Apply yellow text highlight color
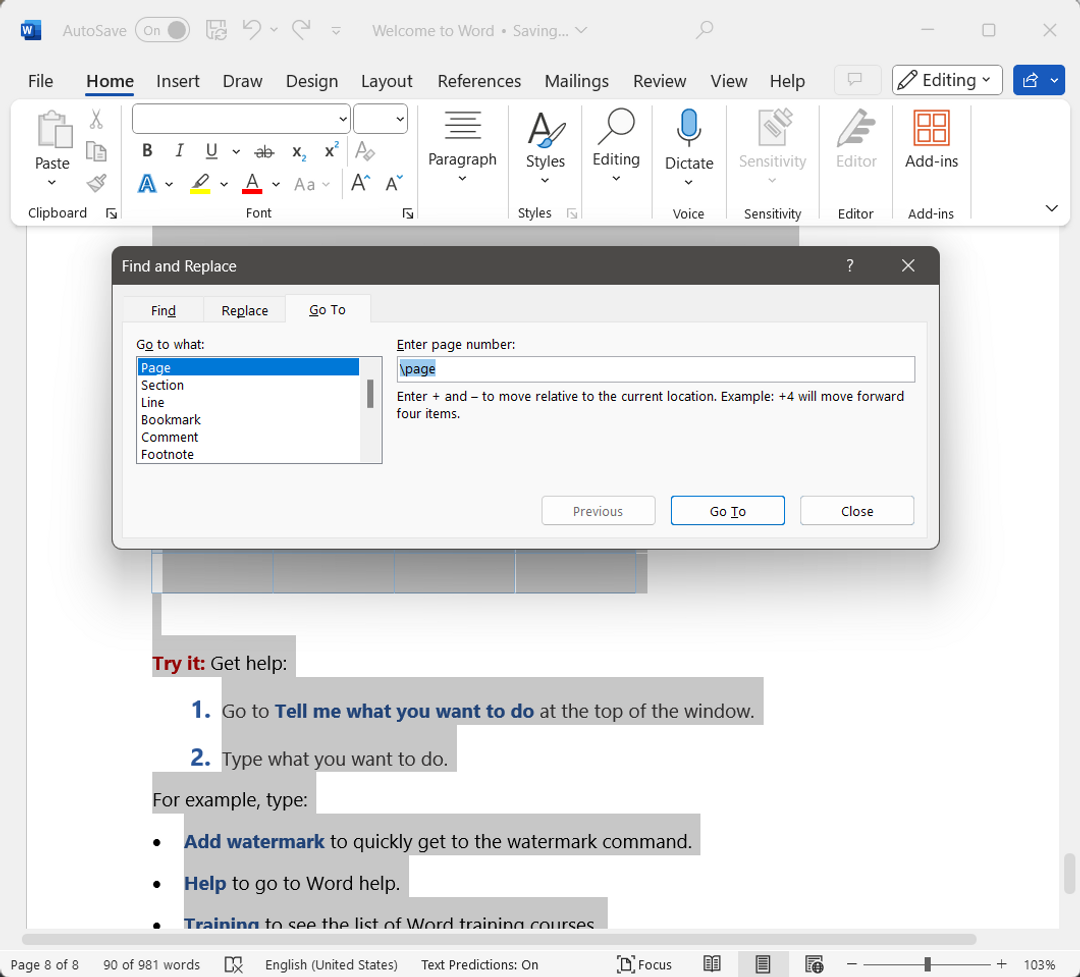This screenshot has width=1080, height=977. pos(200,184)
